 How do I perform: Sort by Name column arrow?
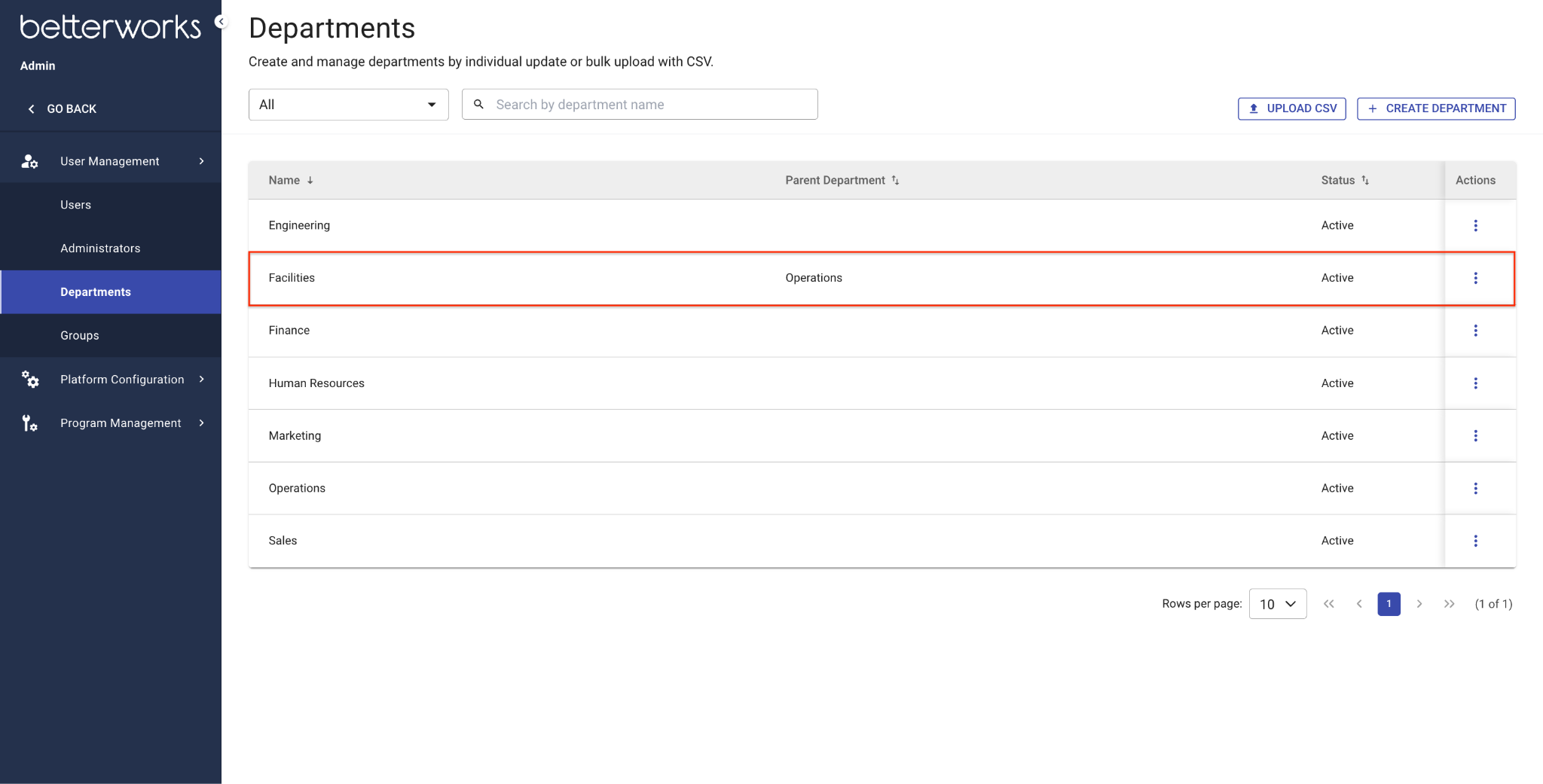point(310,180)
